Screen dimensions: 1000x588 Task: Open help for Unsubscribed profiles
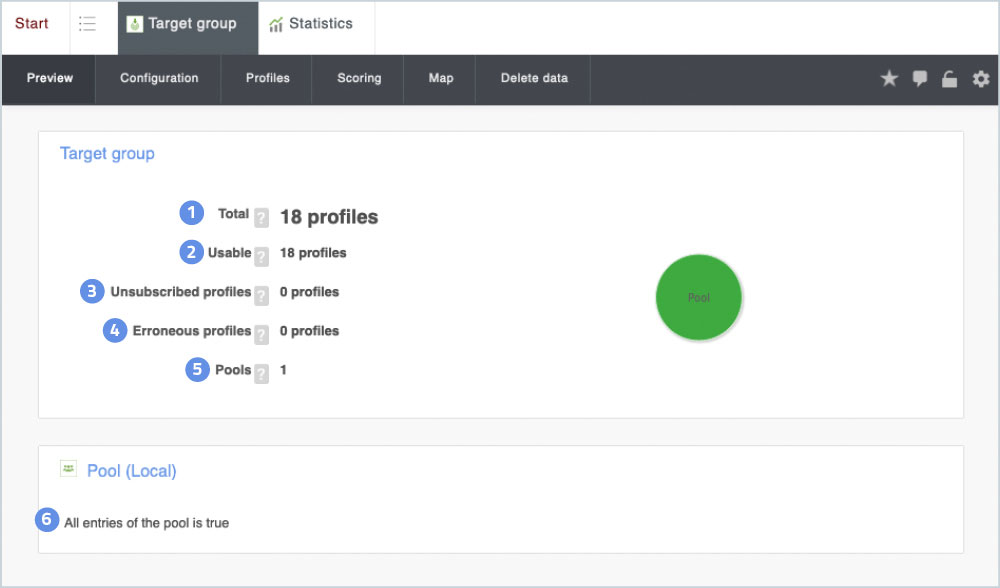click(261, 295)
